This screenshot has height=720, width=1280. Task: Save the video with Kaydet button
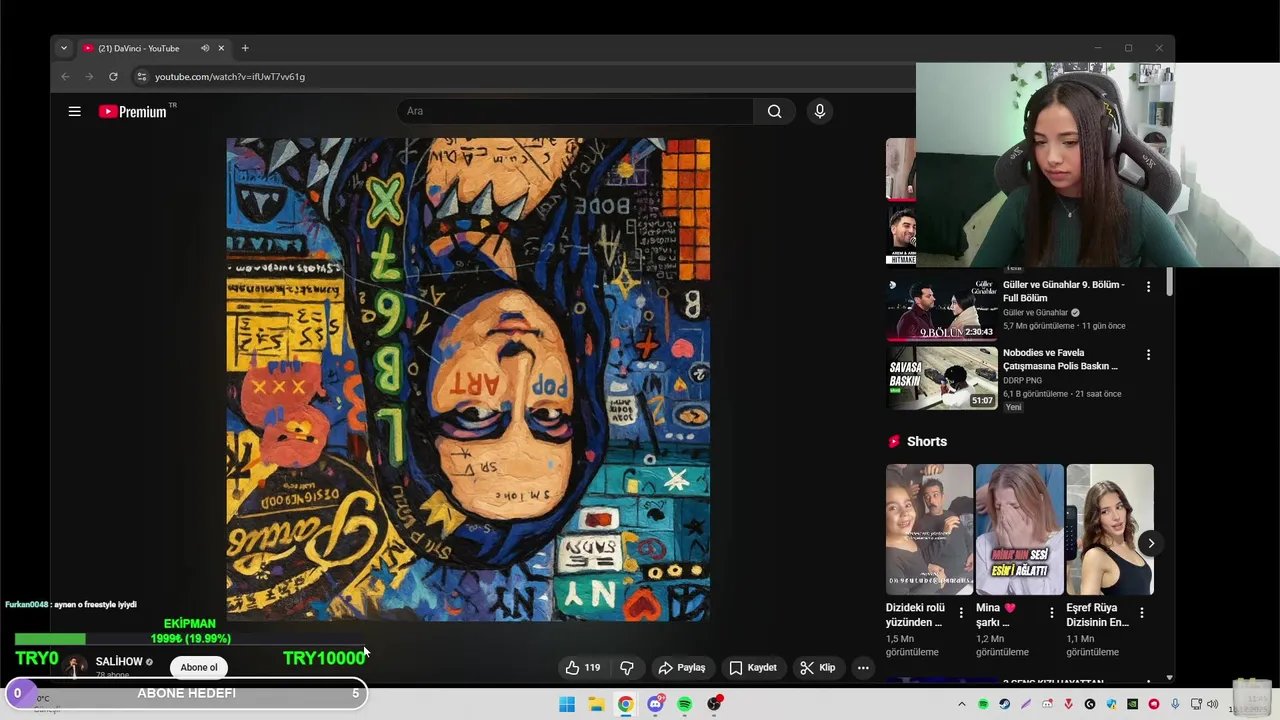coord(753,667)
